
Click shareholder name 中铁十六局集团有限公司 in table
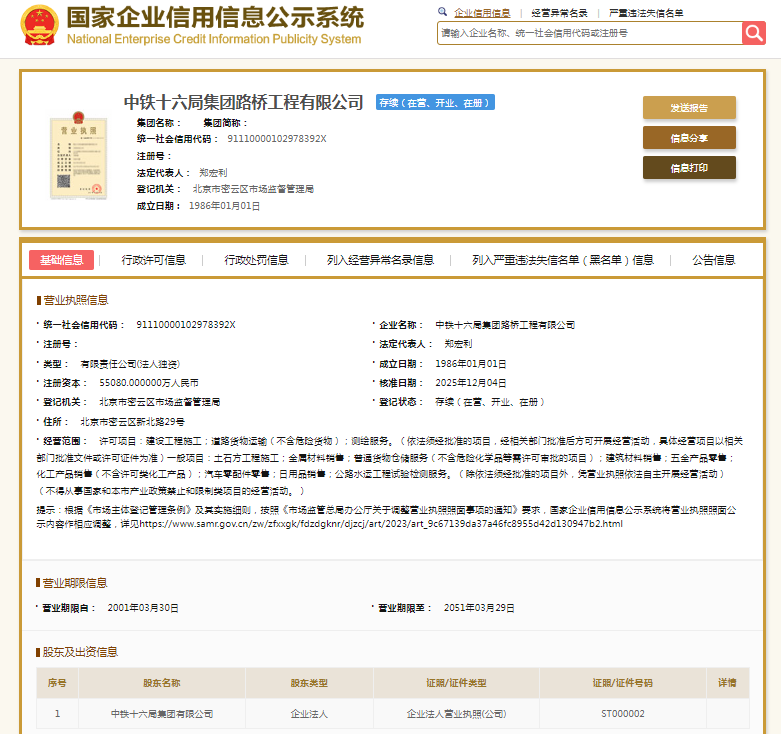coord(162,714)
